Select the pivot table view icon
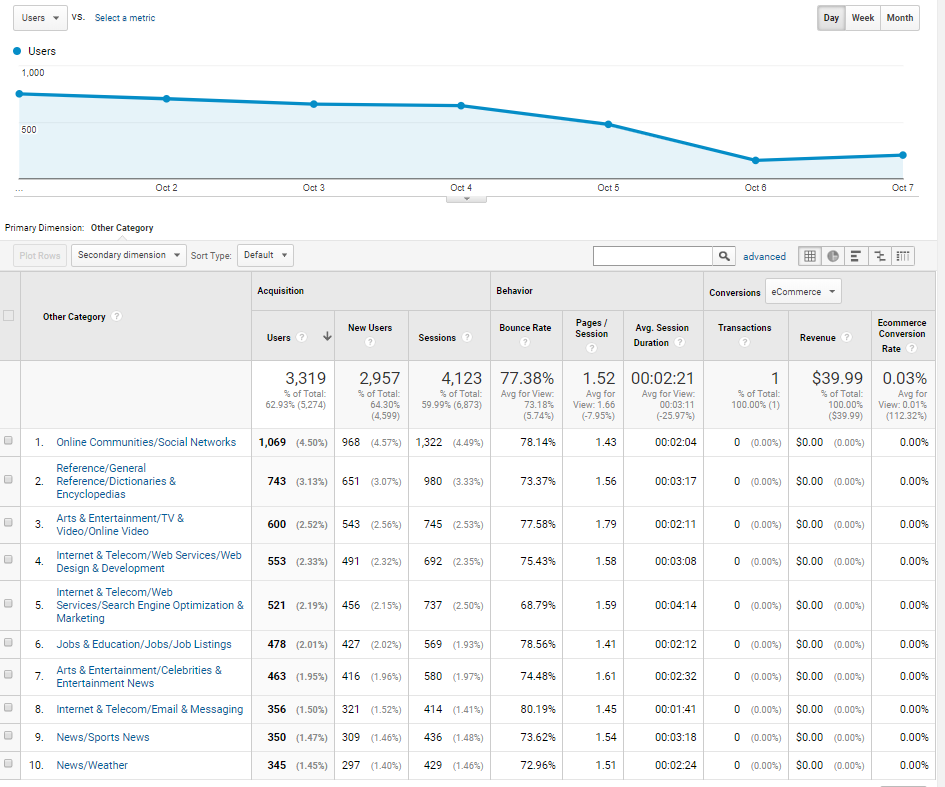945x787 pixels. (902, 256)
